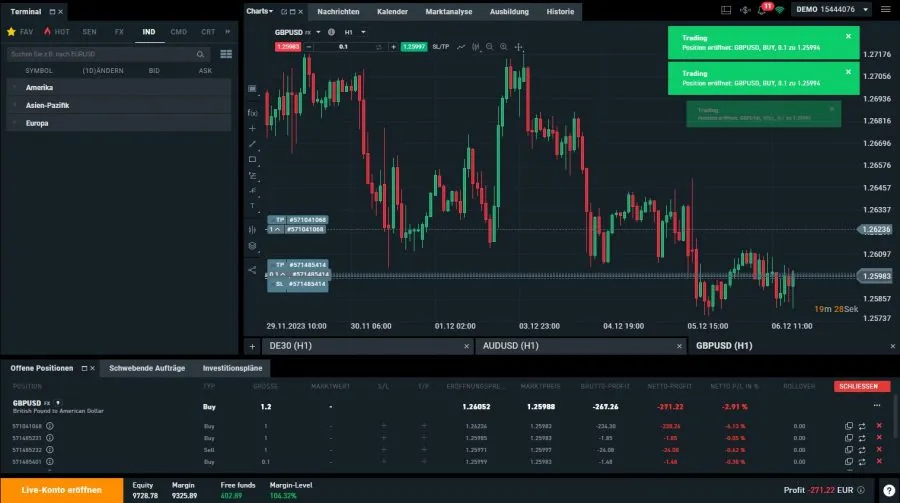Open the H1 timeframe dropdown

click(x=363, y=32)
